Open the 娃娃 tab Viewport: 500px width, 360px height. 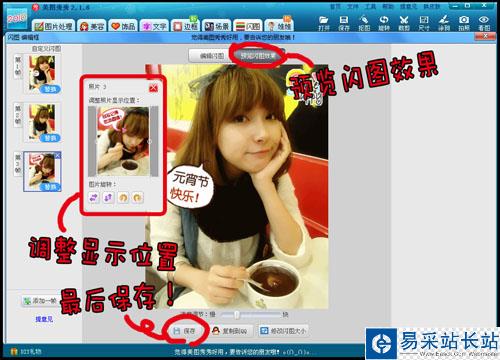tap(279, 26)
